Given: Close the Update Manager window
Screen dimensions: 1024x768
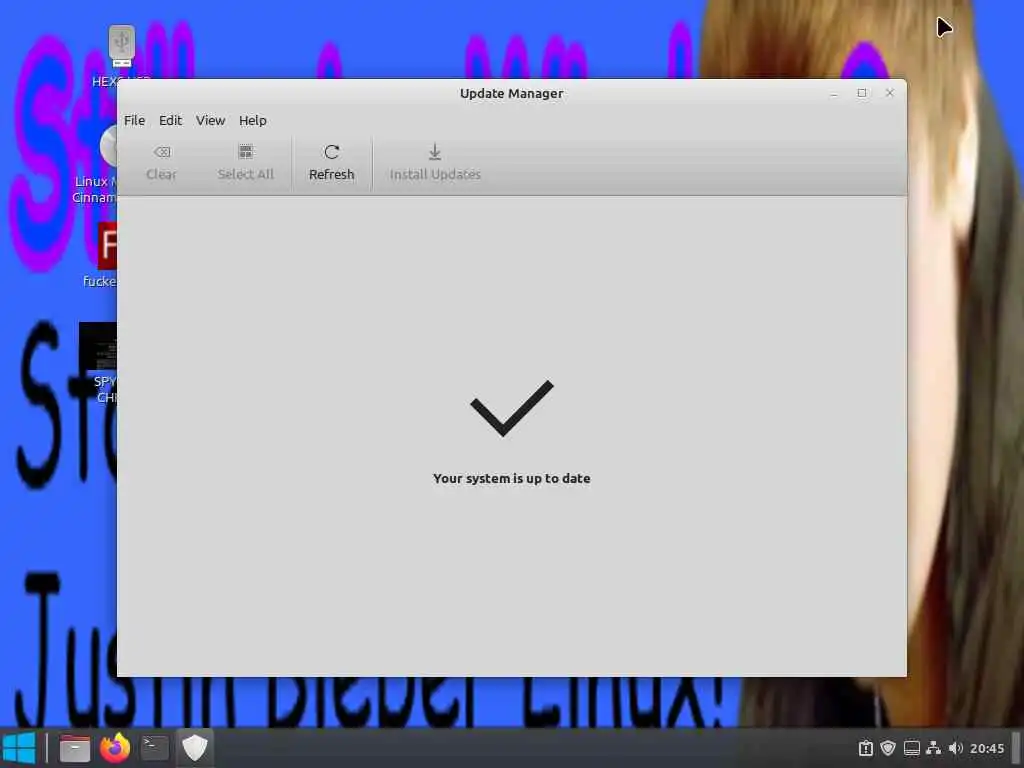Looking at the screenshot, I should coord(889,93).
